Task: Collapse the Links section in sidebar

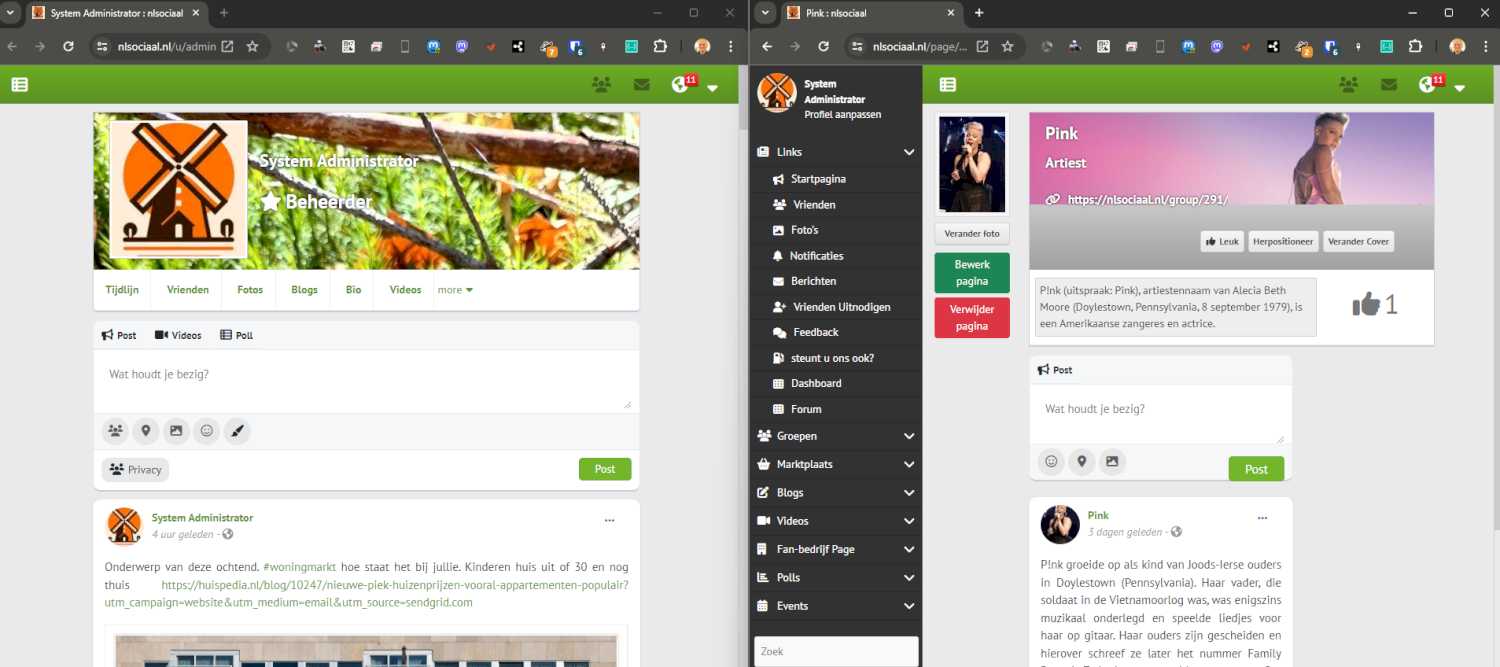Action: click(908, 152)
